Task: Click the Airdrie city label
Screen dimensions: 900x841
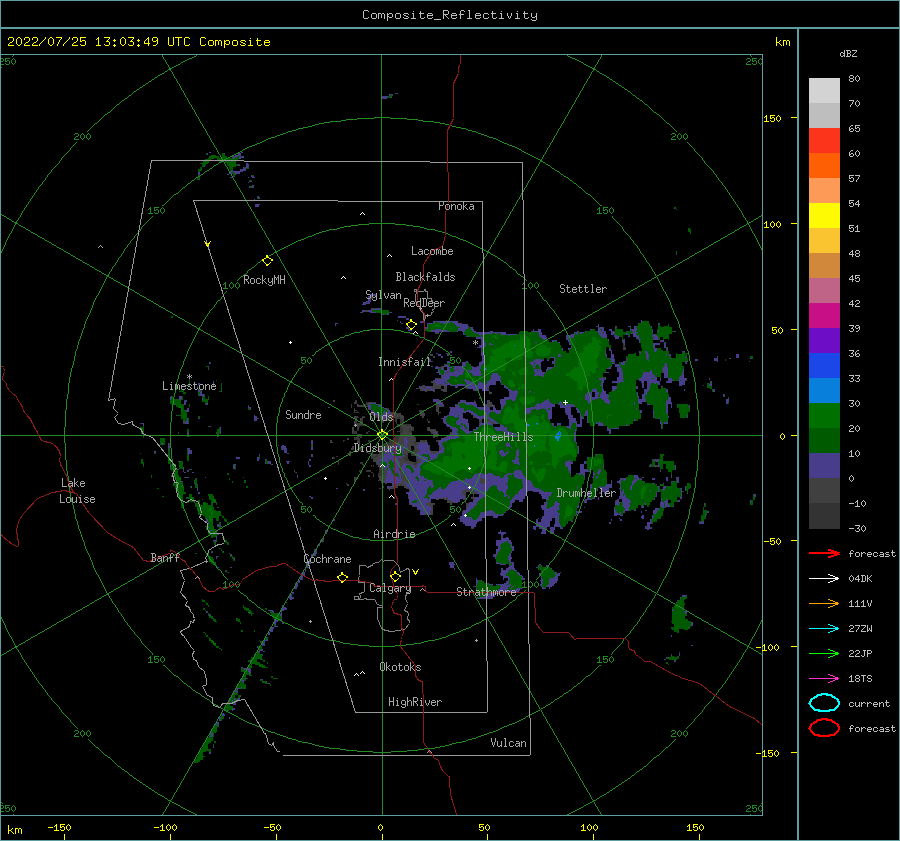Action: click(x=394, y=534)
